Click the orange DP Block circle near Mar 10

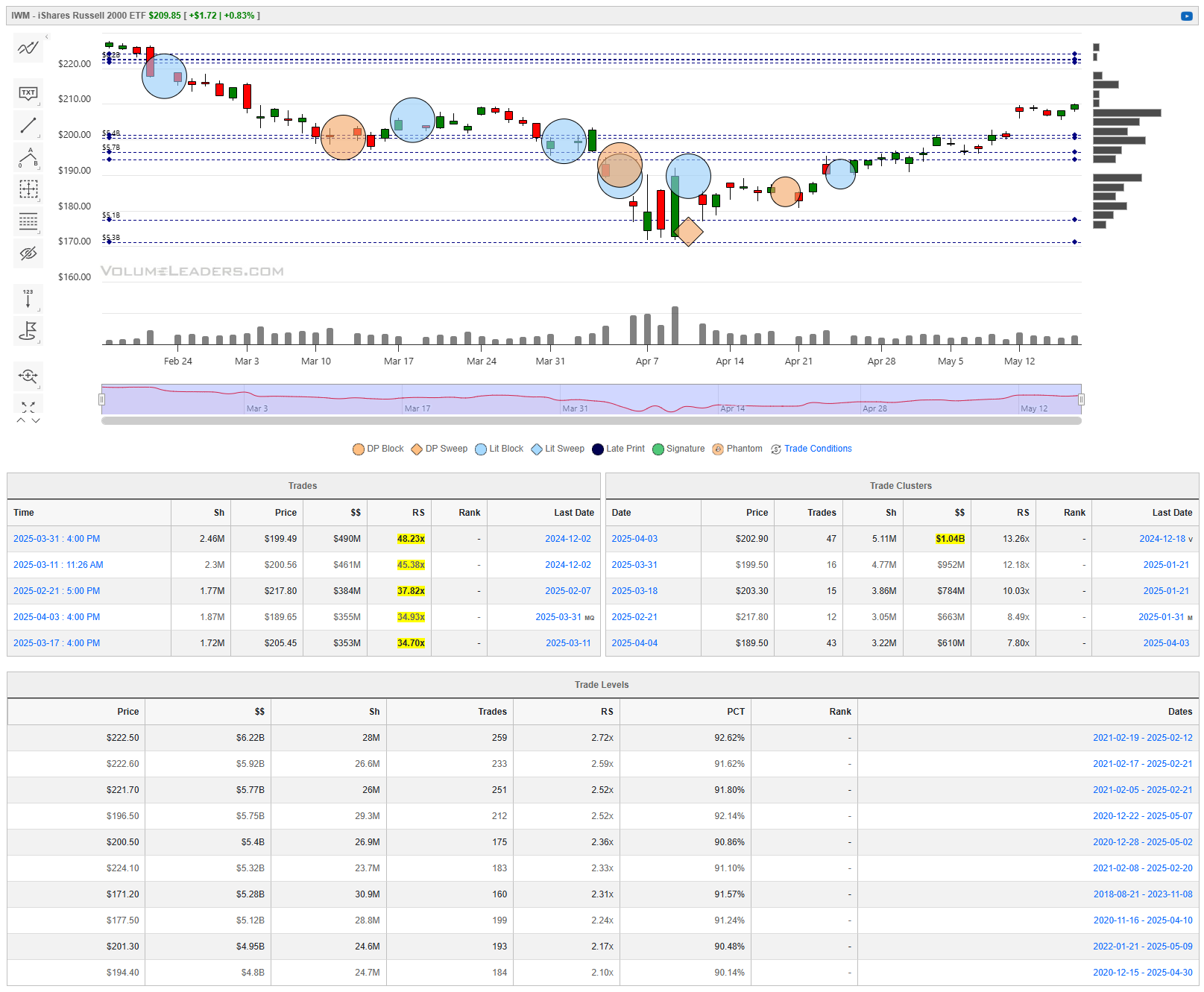343,137
